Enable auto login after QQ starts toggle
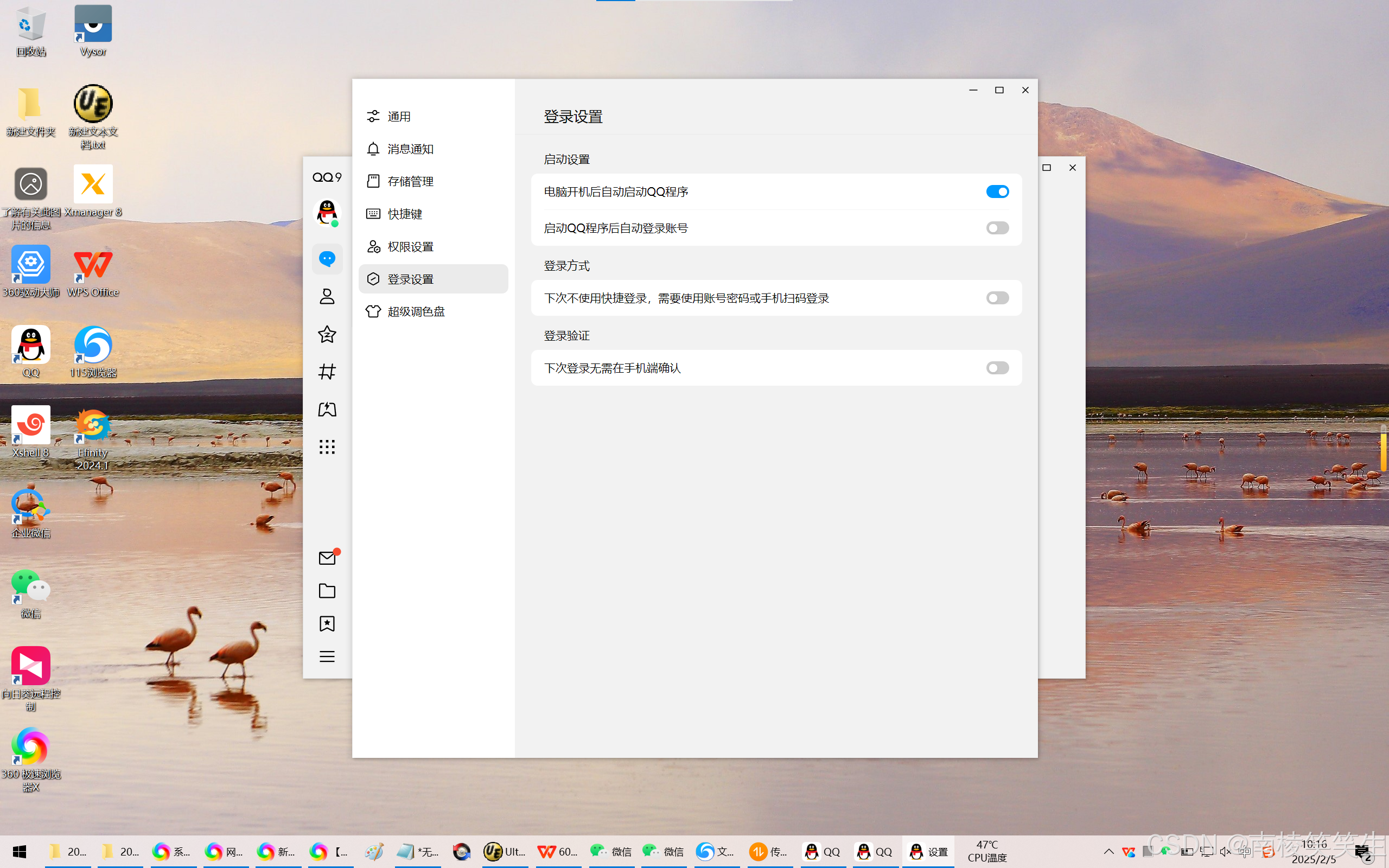The height and width of the screenshot is (868, 1389). pyautogui.click(x=997, y=228)
